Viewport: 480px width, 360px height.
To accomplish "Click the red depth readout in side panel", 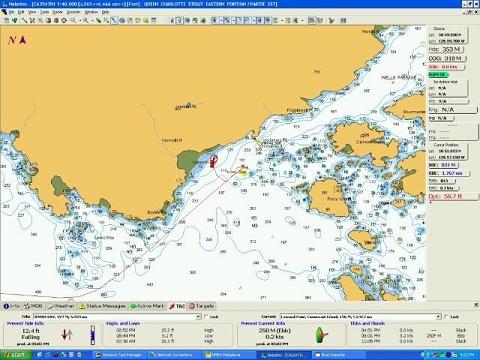I will tap(445, 197).
